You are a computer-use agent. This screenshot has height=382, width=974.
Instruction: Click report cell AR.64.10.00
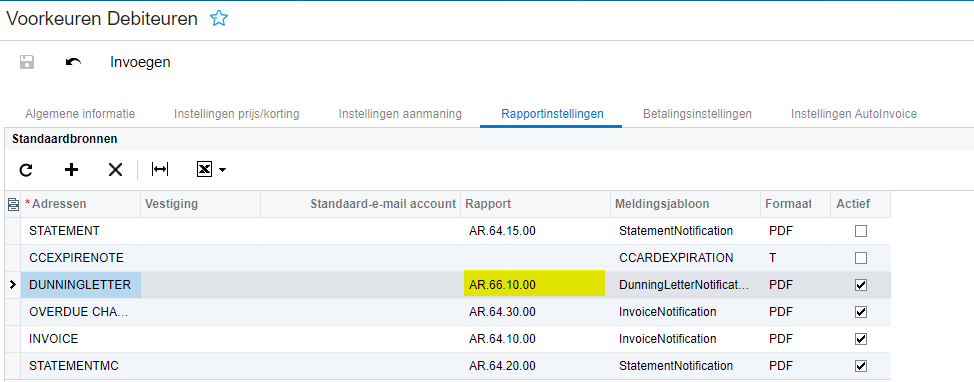click(x=535, y=339)
